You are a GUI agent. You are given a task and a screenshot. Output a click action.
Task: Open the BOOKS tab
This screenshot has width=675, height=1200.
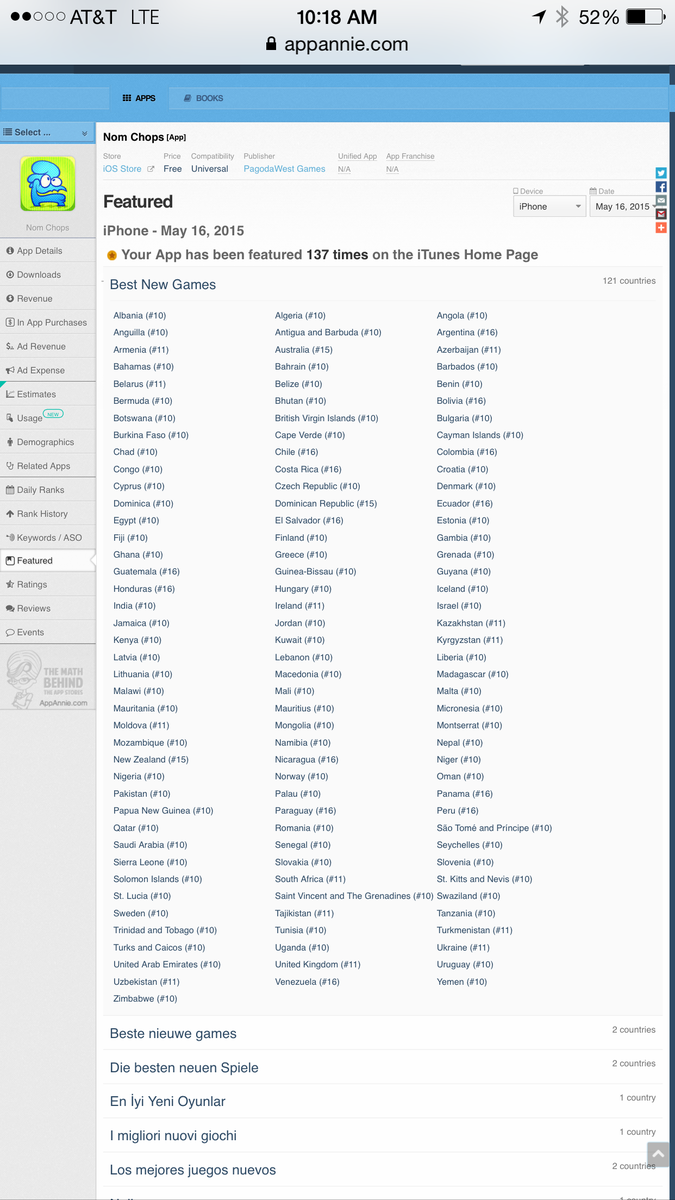coord(203,98)
